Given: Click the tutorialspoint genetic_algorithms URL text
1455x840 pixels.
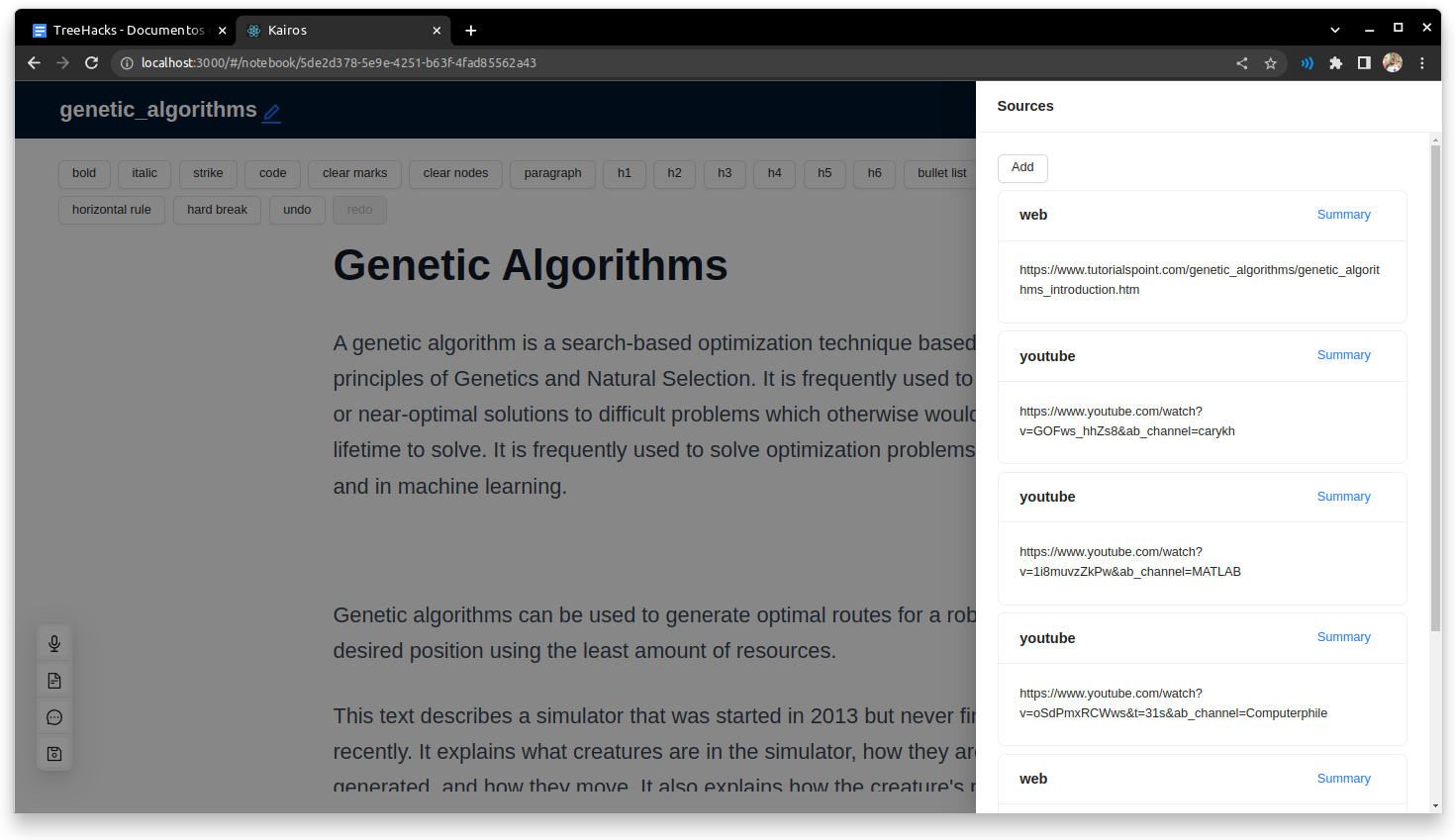Looking at the screenshot, I should (1200, 280).
